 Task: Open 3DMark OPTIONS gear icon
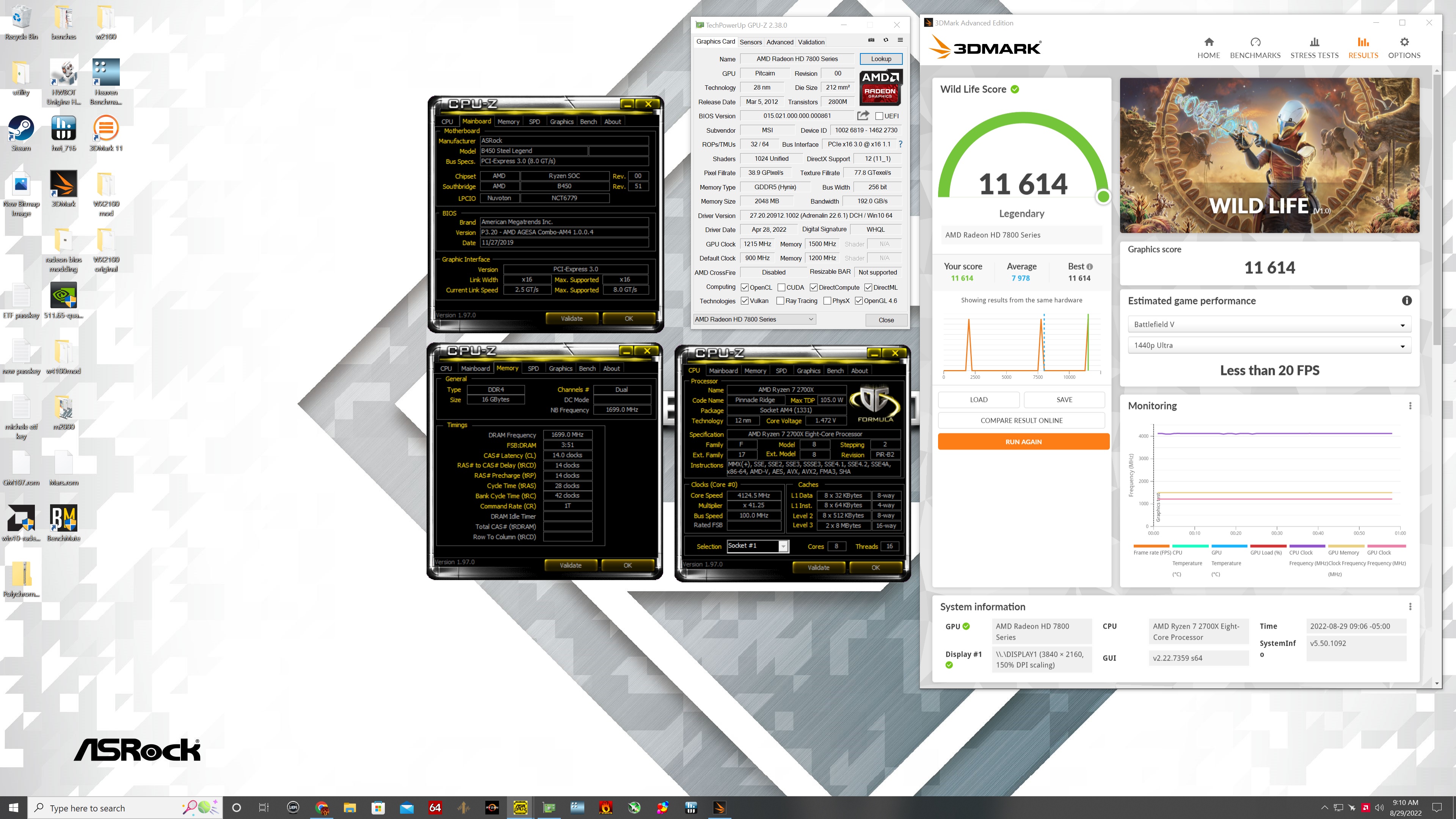tap(1404, 42)
